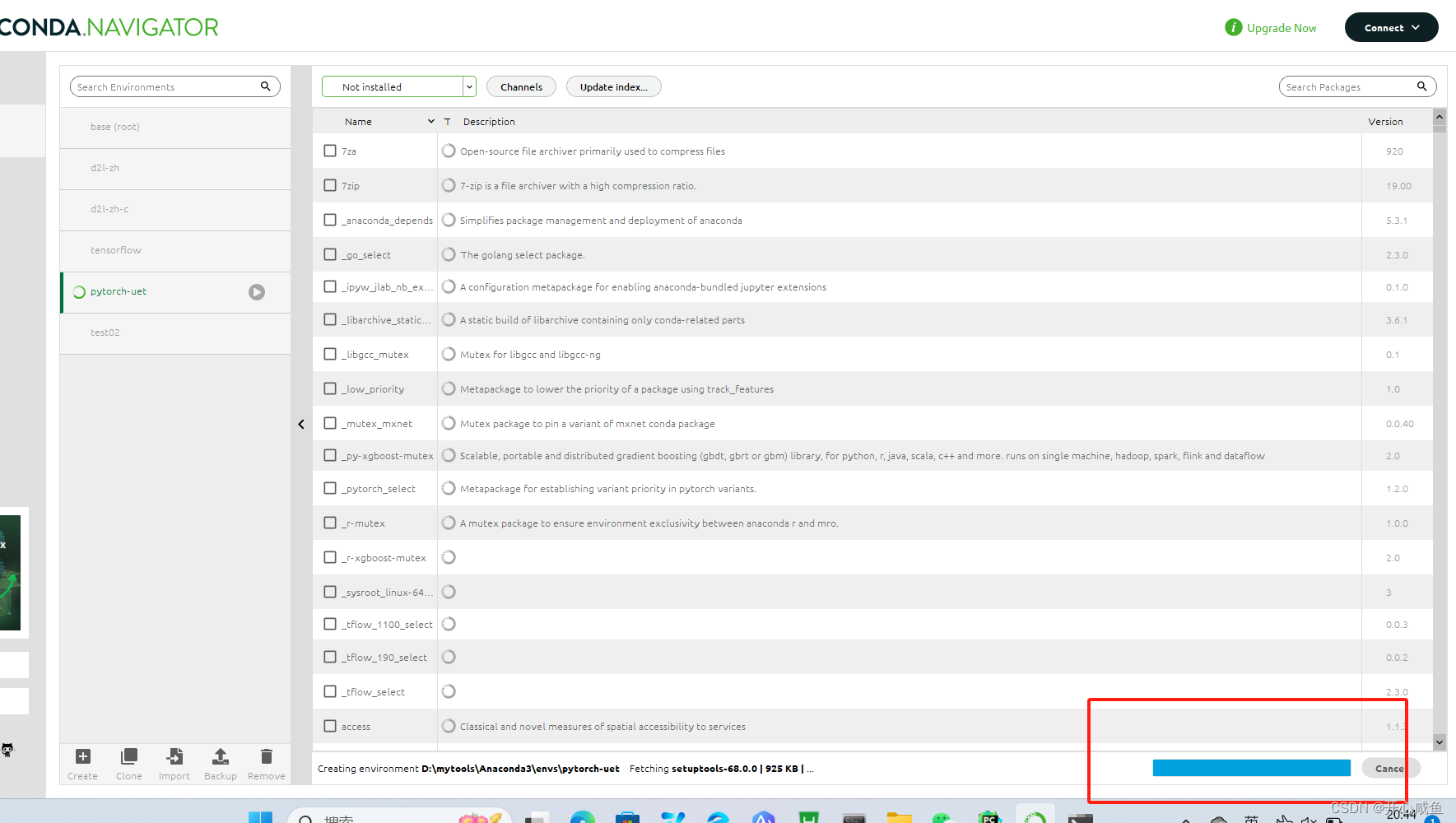Click the Import environment icon
Viewport: 1456px width, 823px height.
174,756
